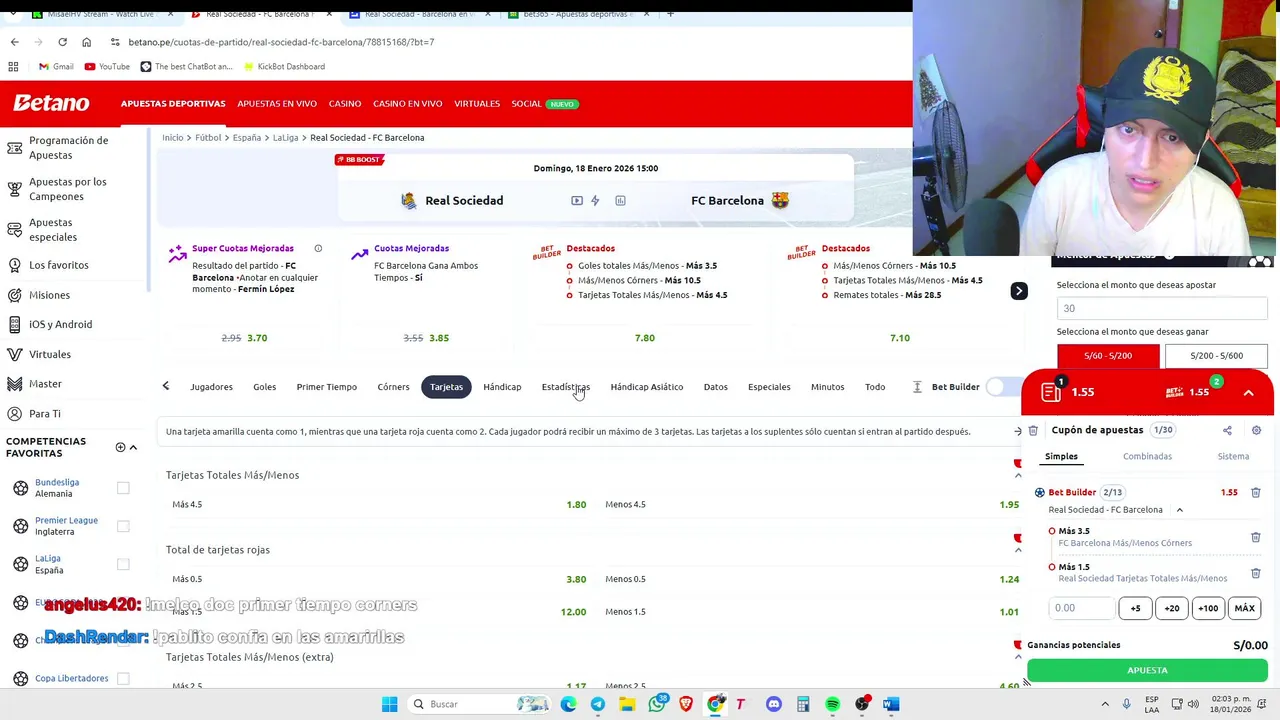Click the stake amount input field
Image resolution: width=1280 pixels, height=720 pixels.
coord(1082,608)
